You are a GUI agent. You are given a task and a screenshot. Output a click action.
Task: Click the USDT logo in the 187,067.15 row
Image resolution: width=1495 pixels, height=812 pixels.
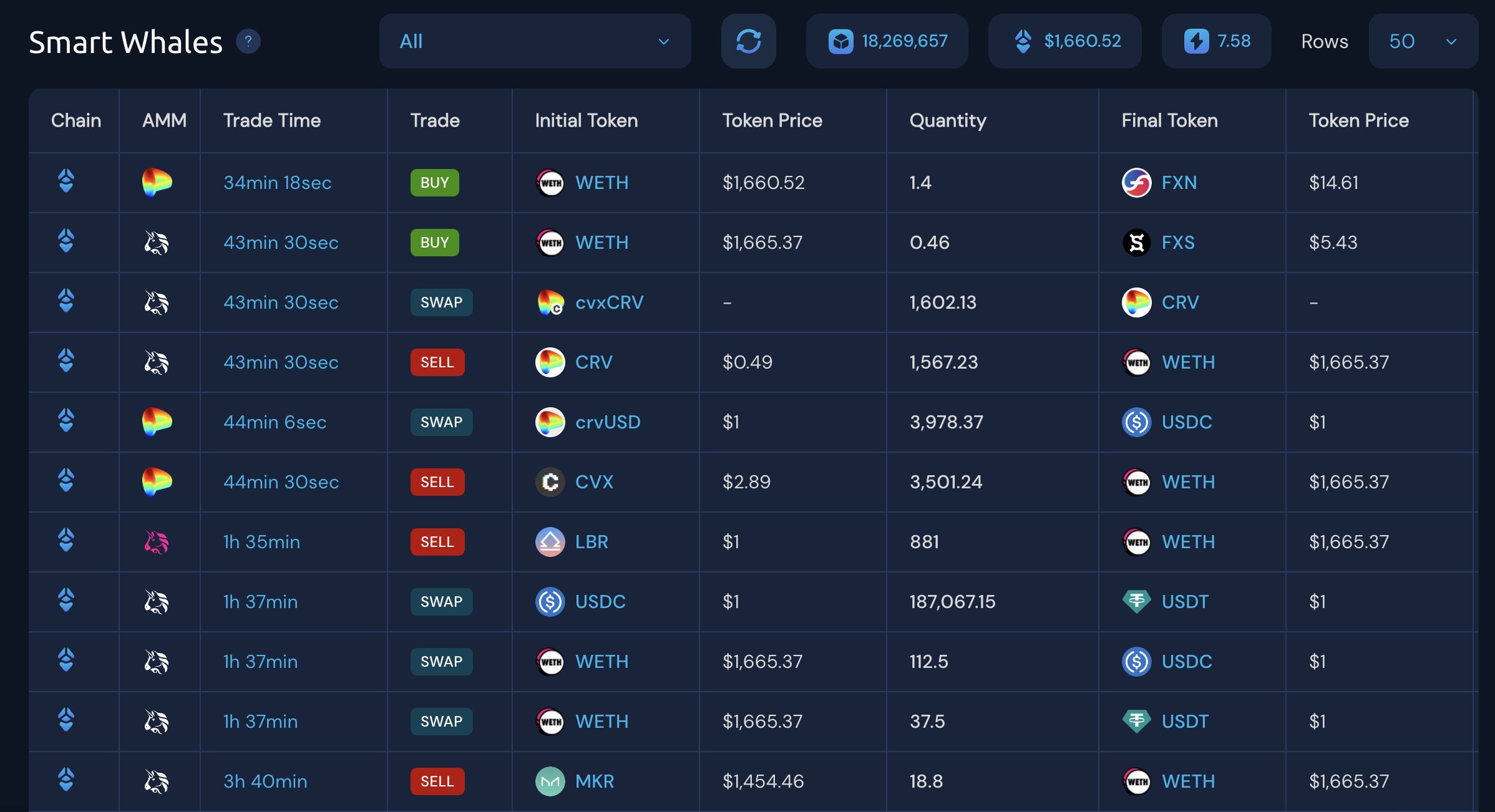[1137, 602]
